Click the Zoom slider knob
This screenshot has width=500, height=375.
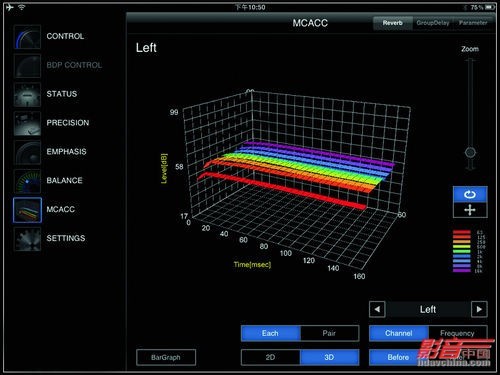470,153
